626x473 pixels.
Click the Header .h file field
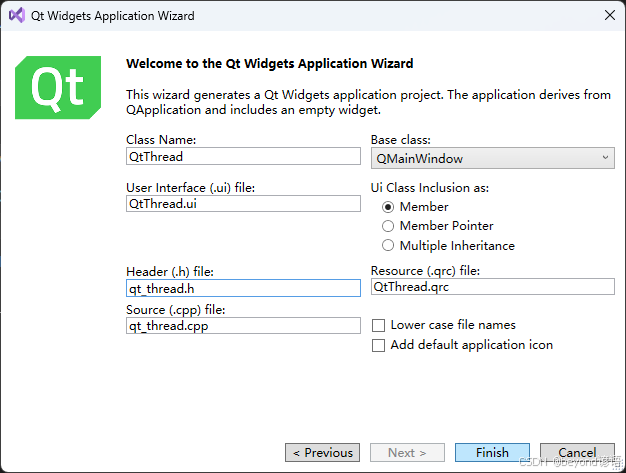click(x=244, y=288)
